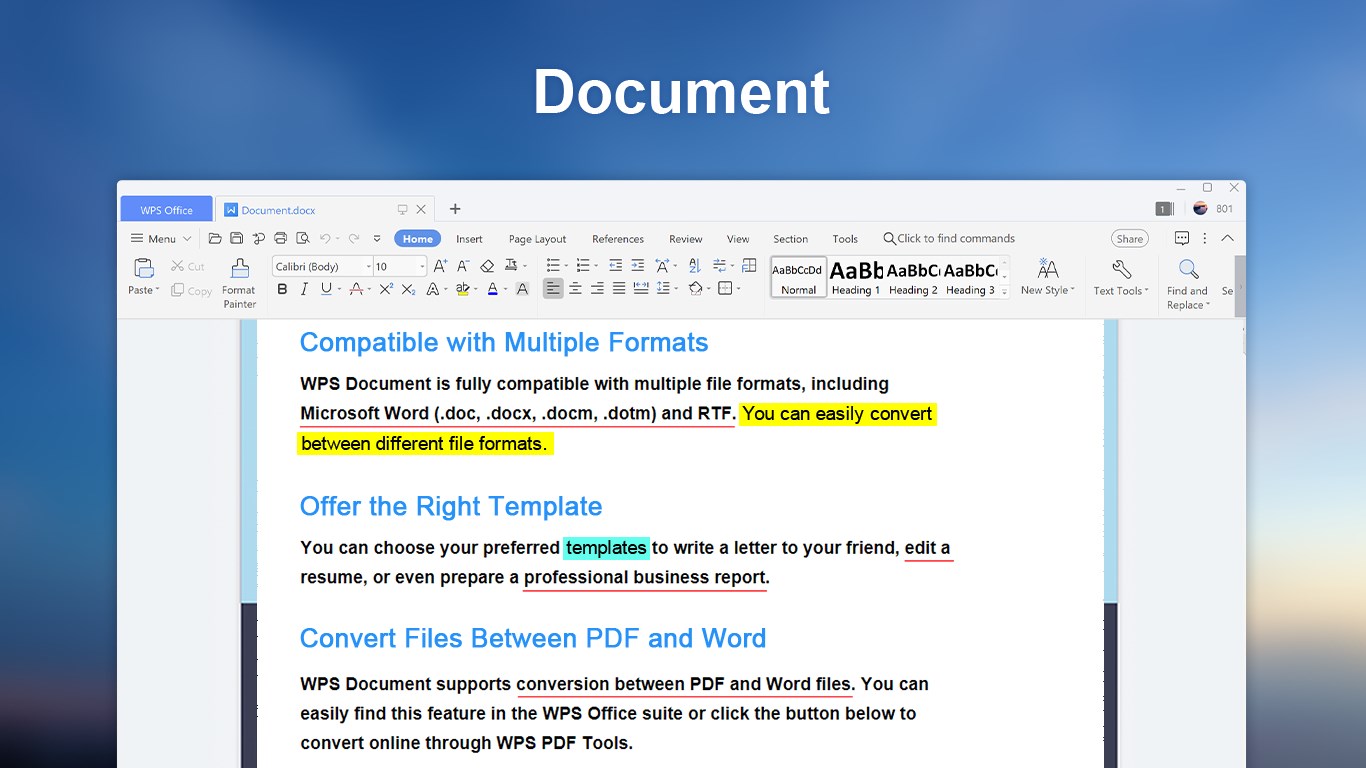Switch to the View tab

coord(738,239)
